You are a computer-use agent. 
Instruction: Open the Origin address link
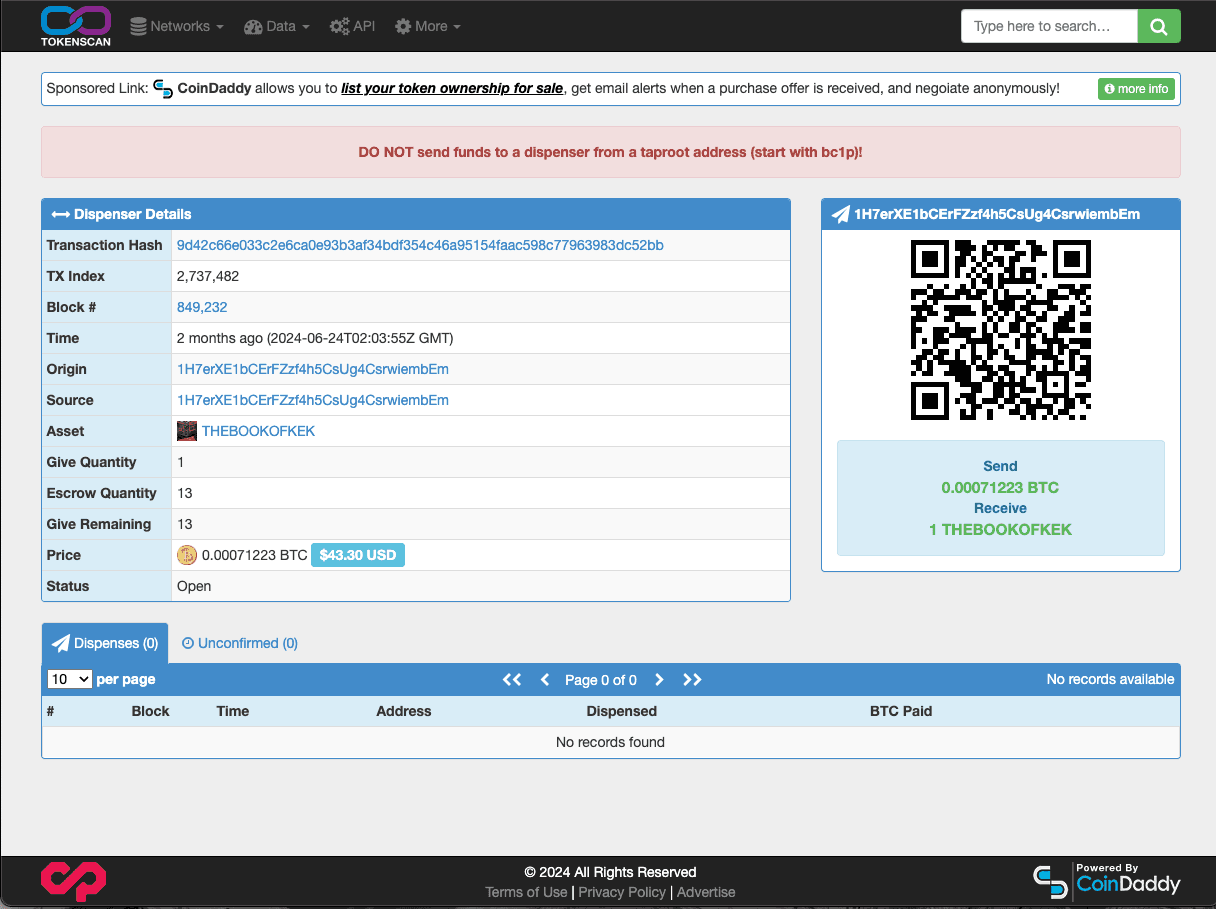[313, 369]
